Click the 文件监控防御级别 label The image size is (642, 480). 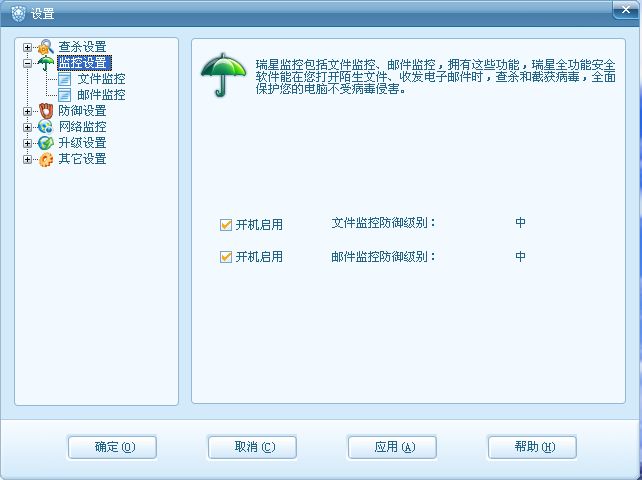[x=383, y=223]
